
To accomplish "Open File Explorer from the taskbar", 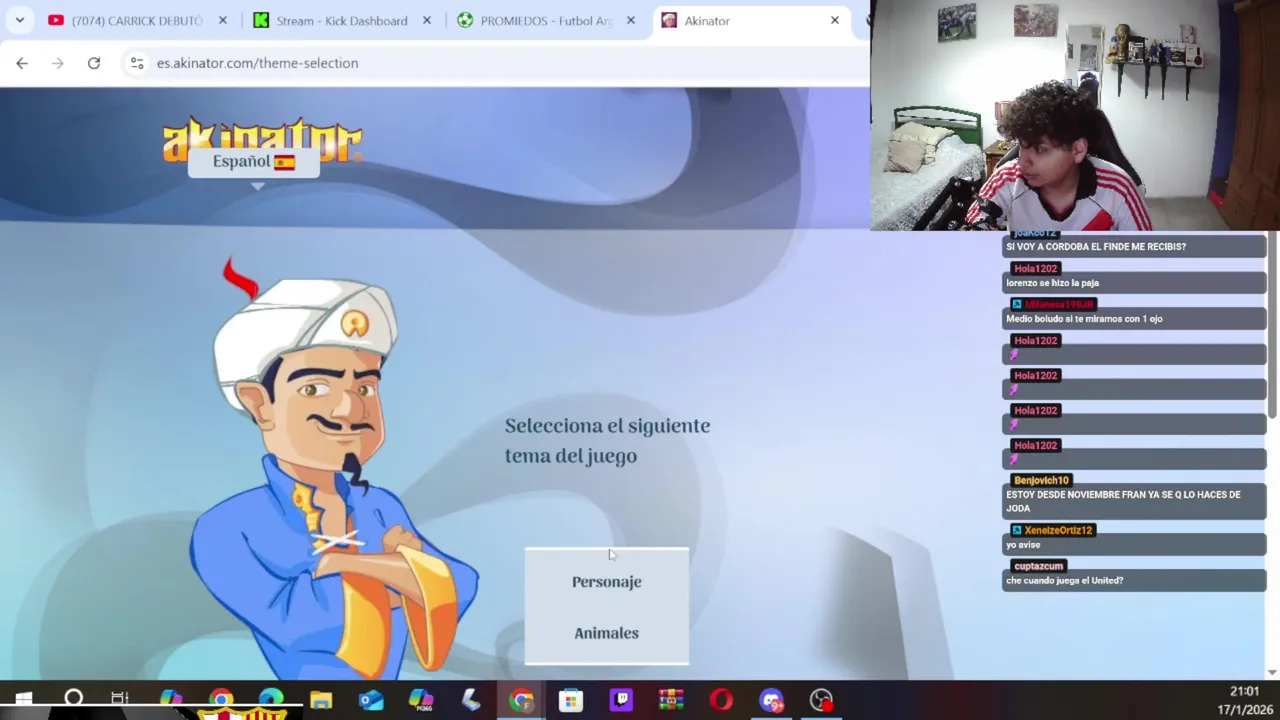I will coord(321,700).
